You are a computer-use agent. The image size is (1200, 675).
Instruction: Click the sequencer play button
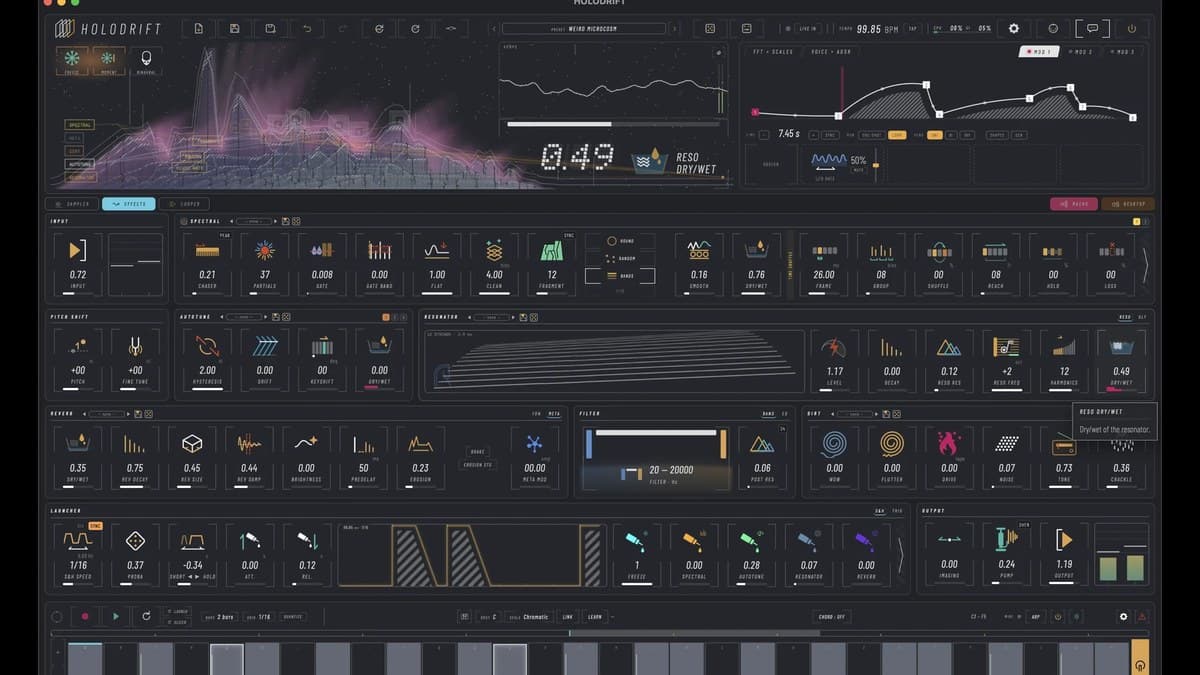[115, 617]
